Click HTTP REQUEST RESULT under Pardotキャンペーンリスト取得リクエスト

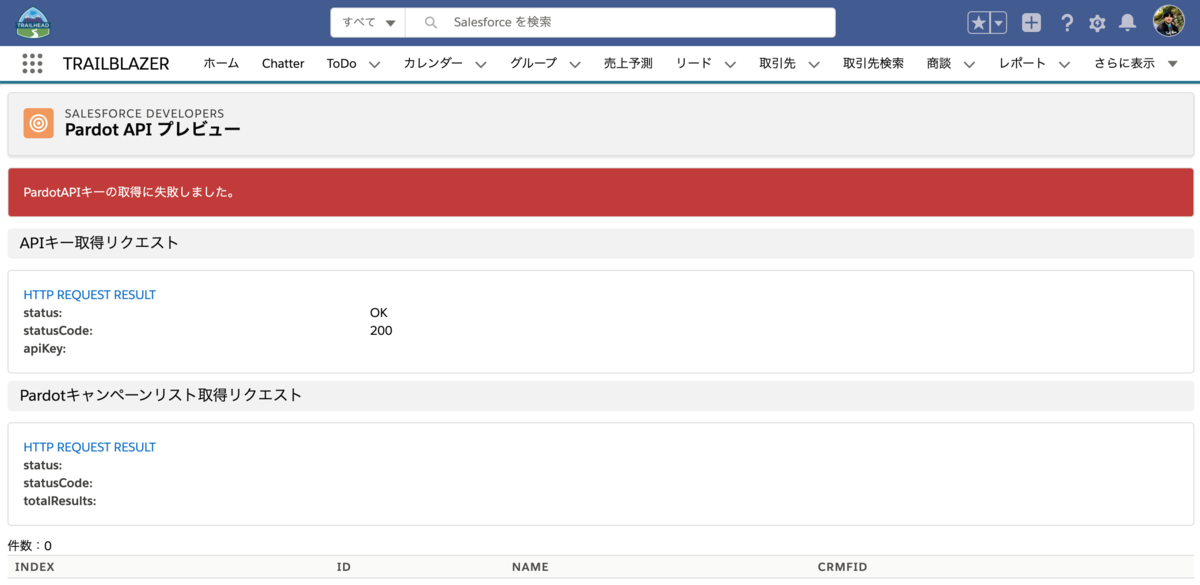click(x=89, y=447)
